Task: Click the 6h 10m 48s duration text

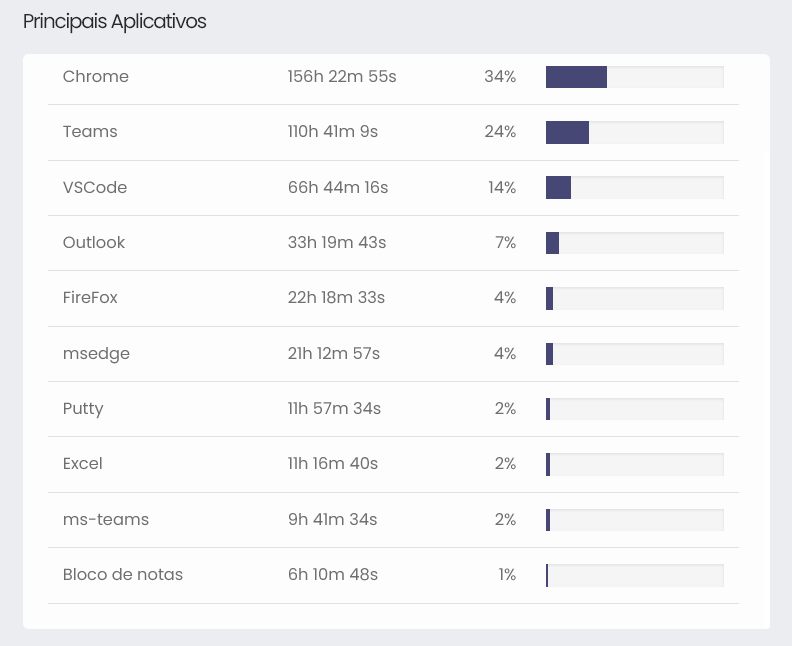Action: point(334,575)
